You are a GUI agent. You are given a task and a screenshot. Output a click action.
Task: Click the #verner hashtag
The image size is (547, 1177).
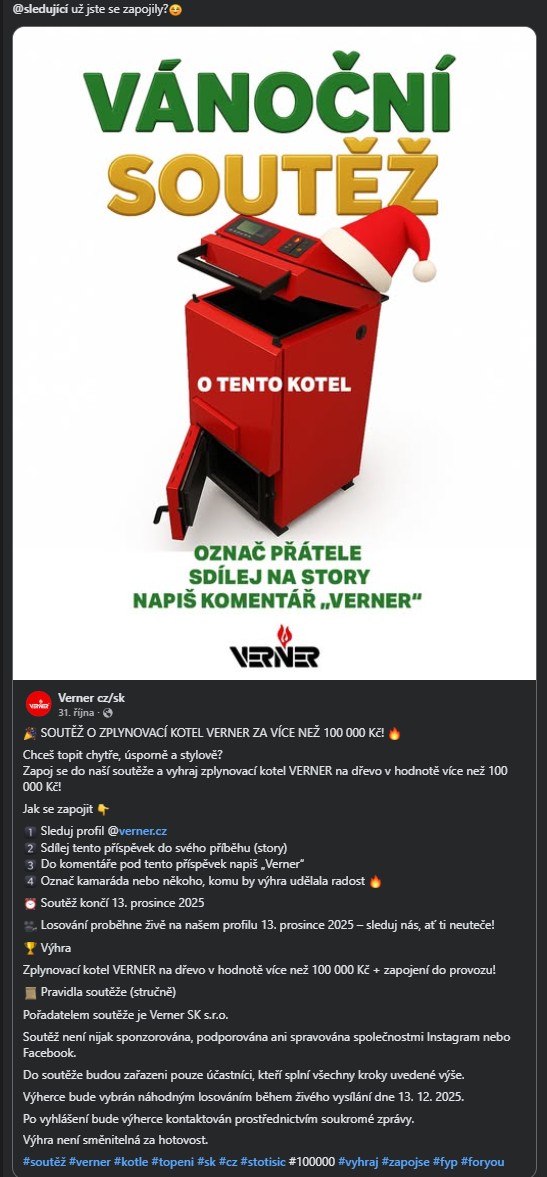coord(89,1161)
